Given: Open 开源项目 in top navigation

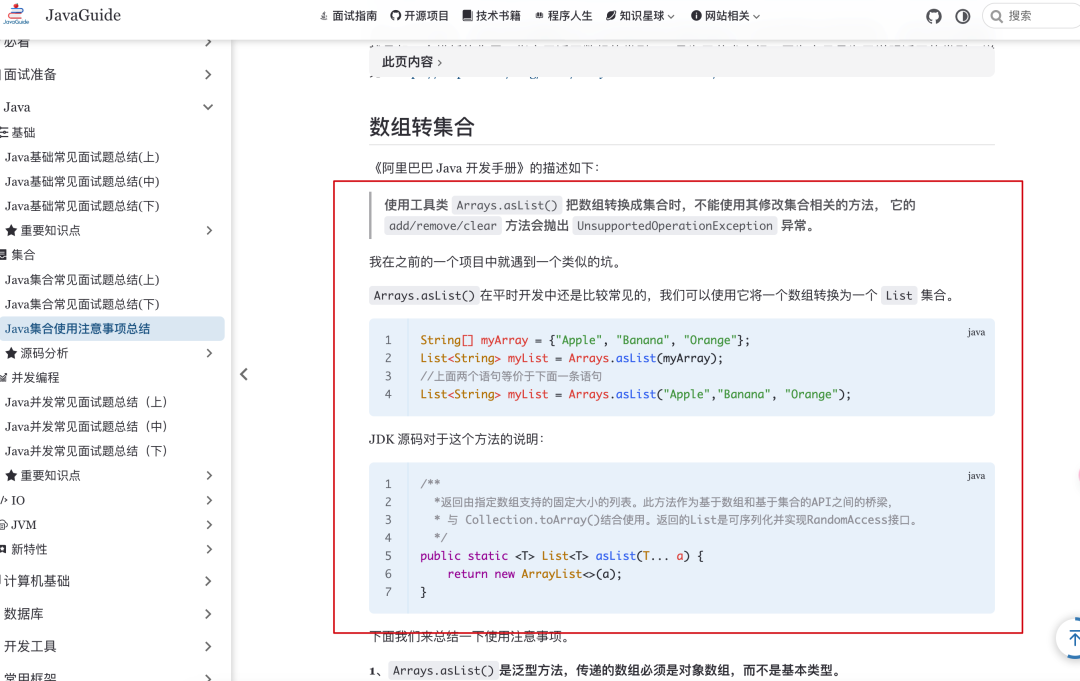Looking at the screenshot, I should 419,16.
